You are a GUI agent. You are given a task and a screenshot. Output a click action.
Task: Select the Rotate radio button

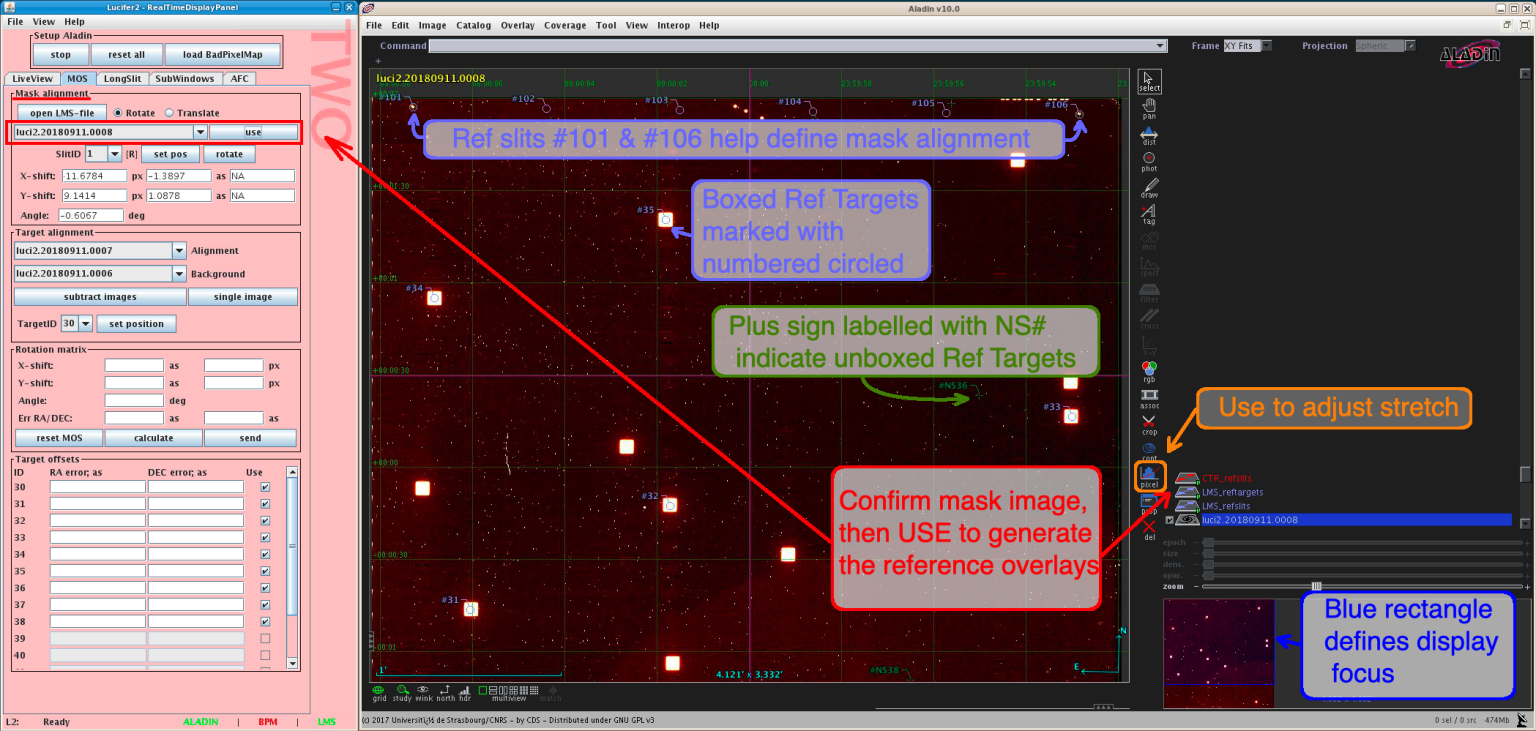coord(119,113)
